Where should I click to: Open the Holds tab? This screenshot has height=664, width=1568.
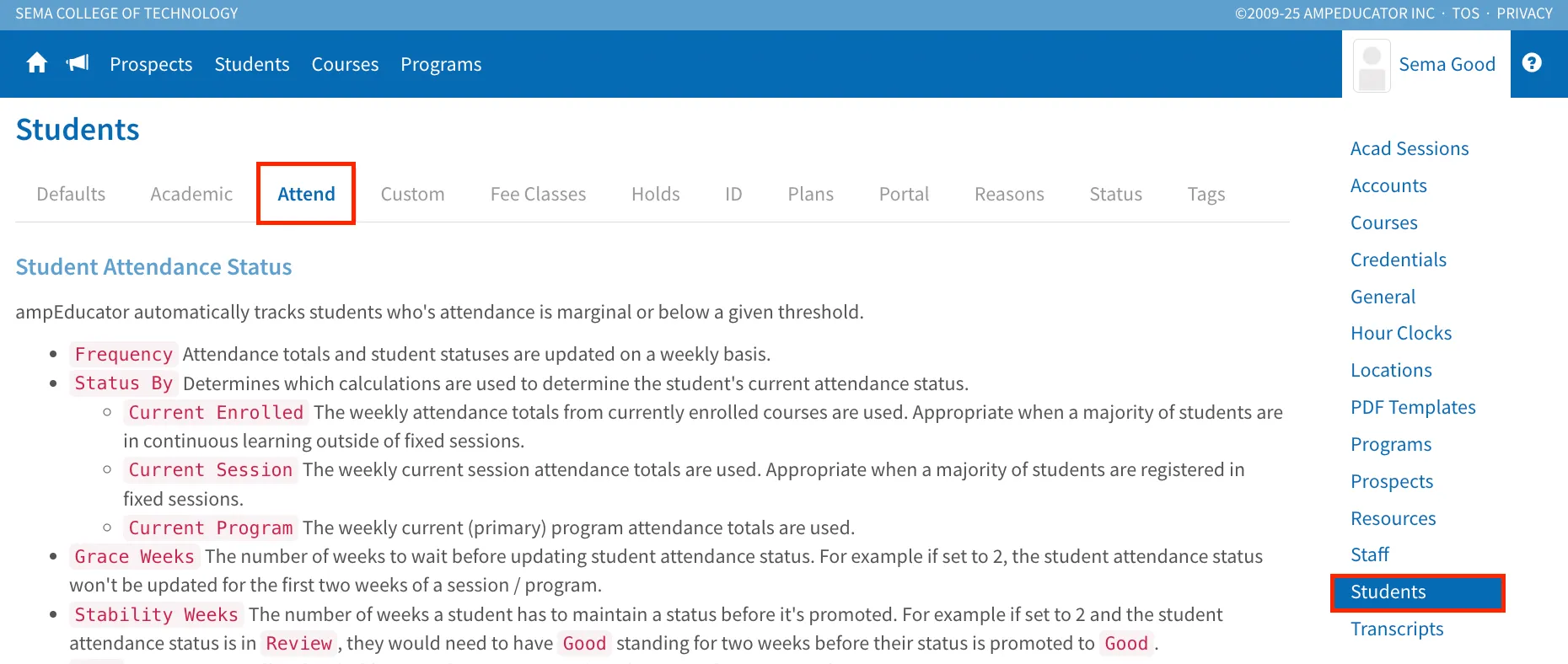(x=655, y=194)
